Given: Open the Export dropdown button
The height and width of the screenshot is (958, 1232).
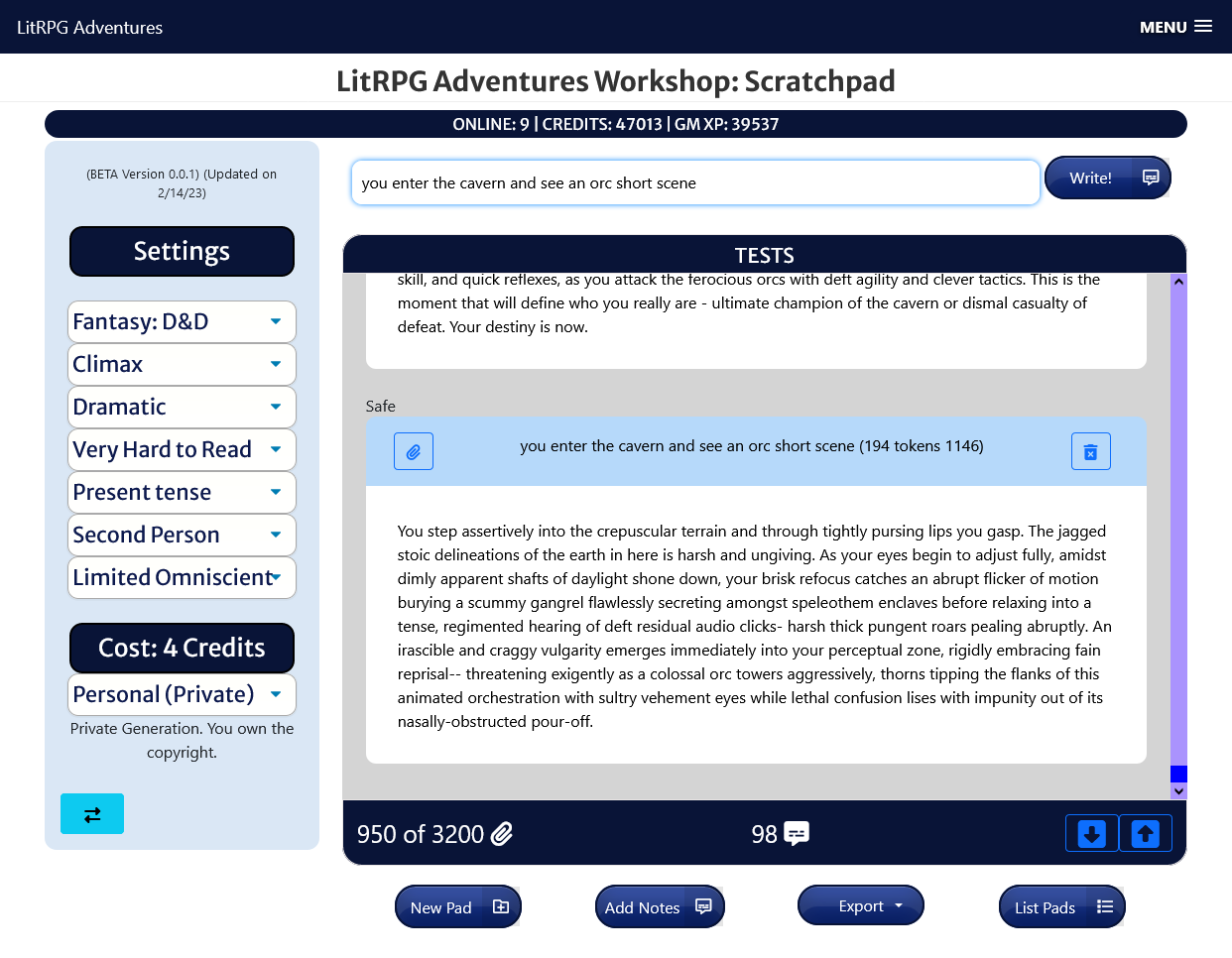Looking at the screenshot, I should pos(861,905).
